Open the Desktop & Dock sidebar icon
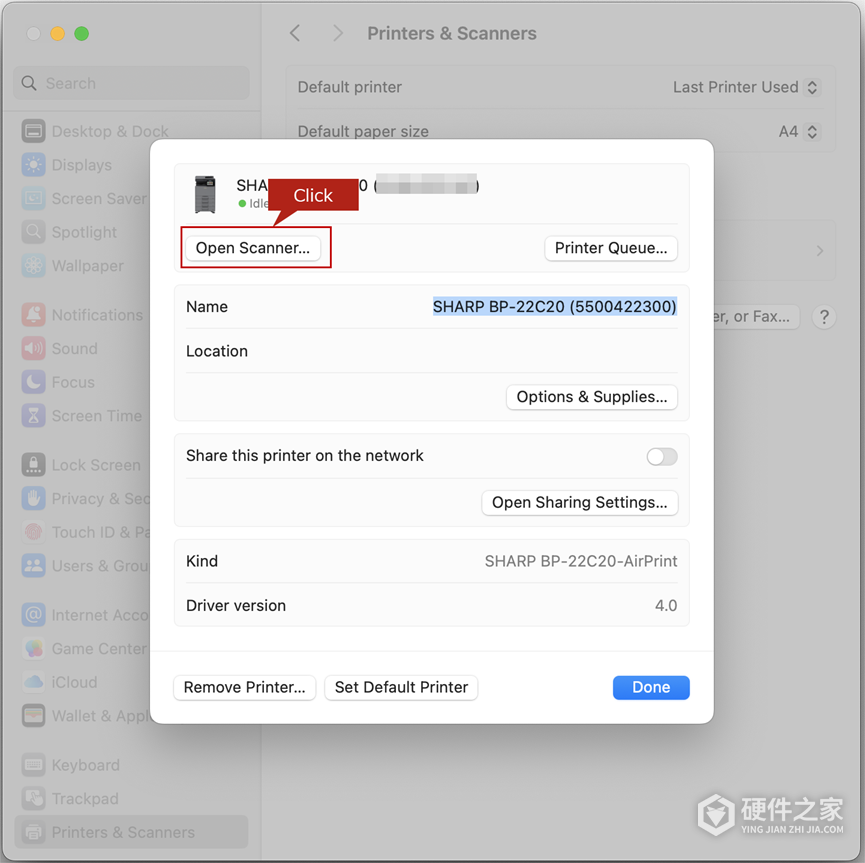Viewport: 865px width, 863px height. (x=34, y=131)
